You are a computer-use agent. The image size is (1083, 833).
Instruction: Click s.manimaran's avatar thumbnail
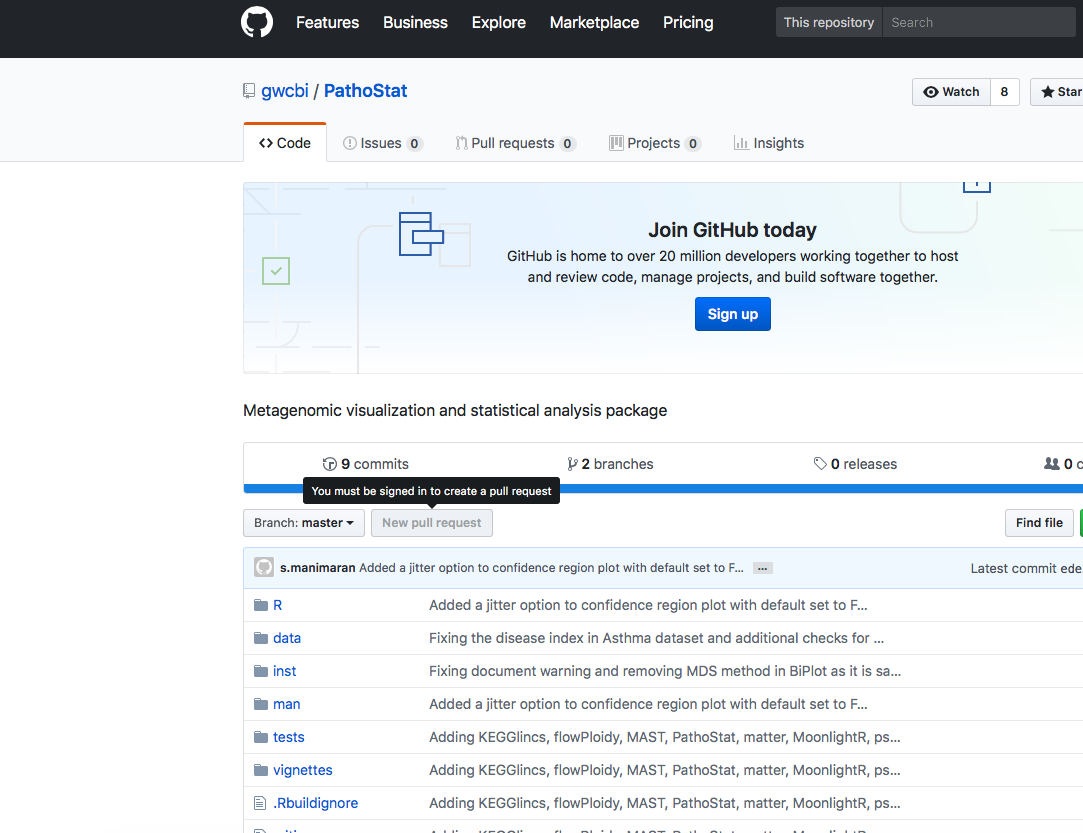point(264,568)
